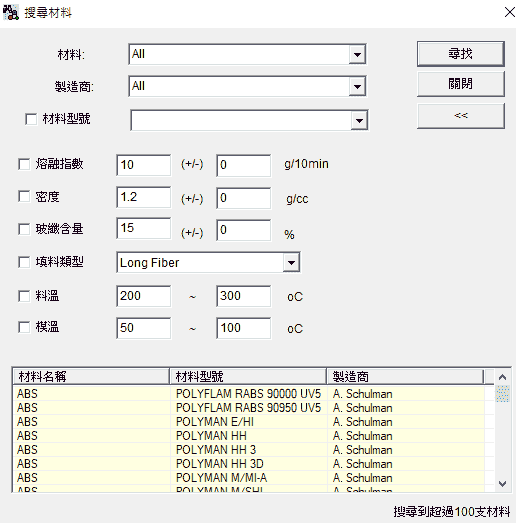
Task: Click the 玻纖含量 tolerance field
Action: pyautogui.click(x=243, y=230)
